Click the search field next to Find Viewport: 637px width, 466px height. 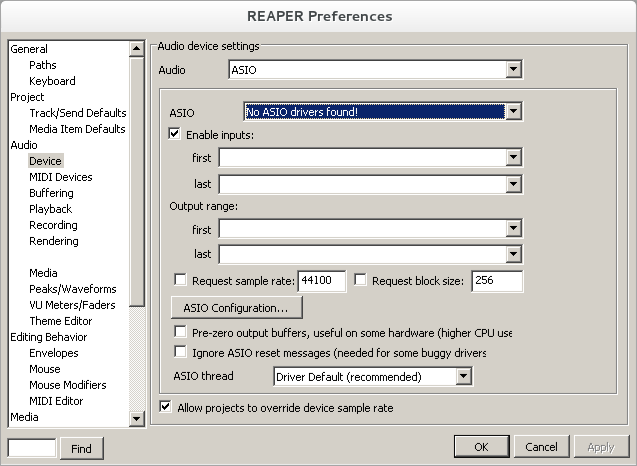32,448
